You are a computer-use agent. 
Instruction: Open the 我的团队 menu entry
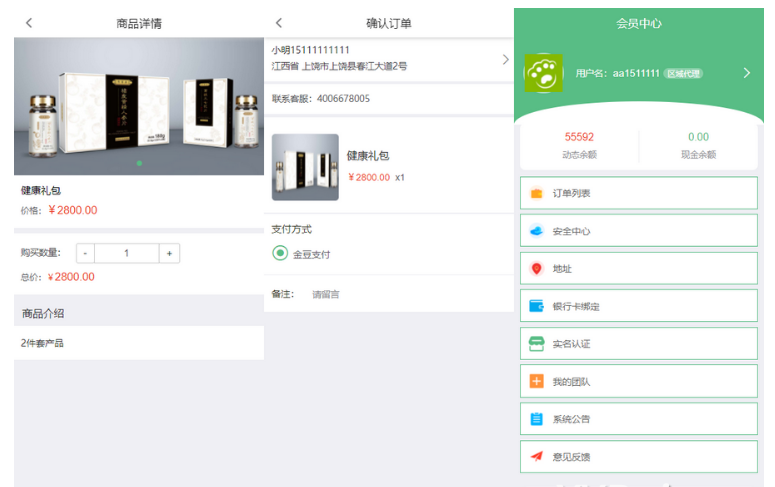639,381
